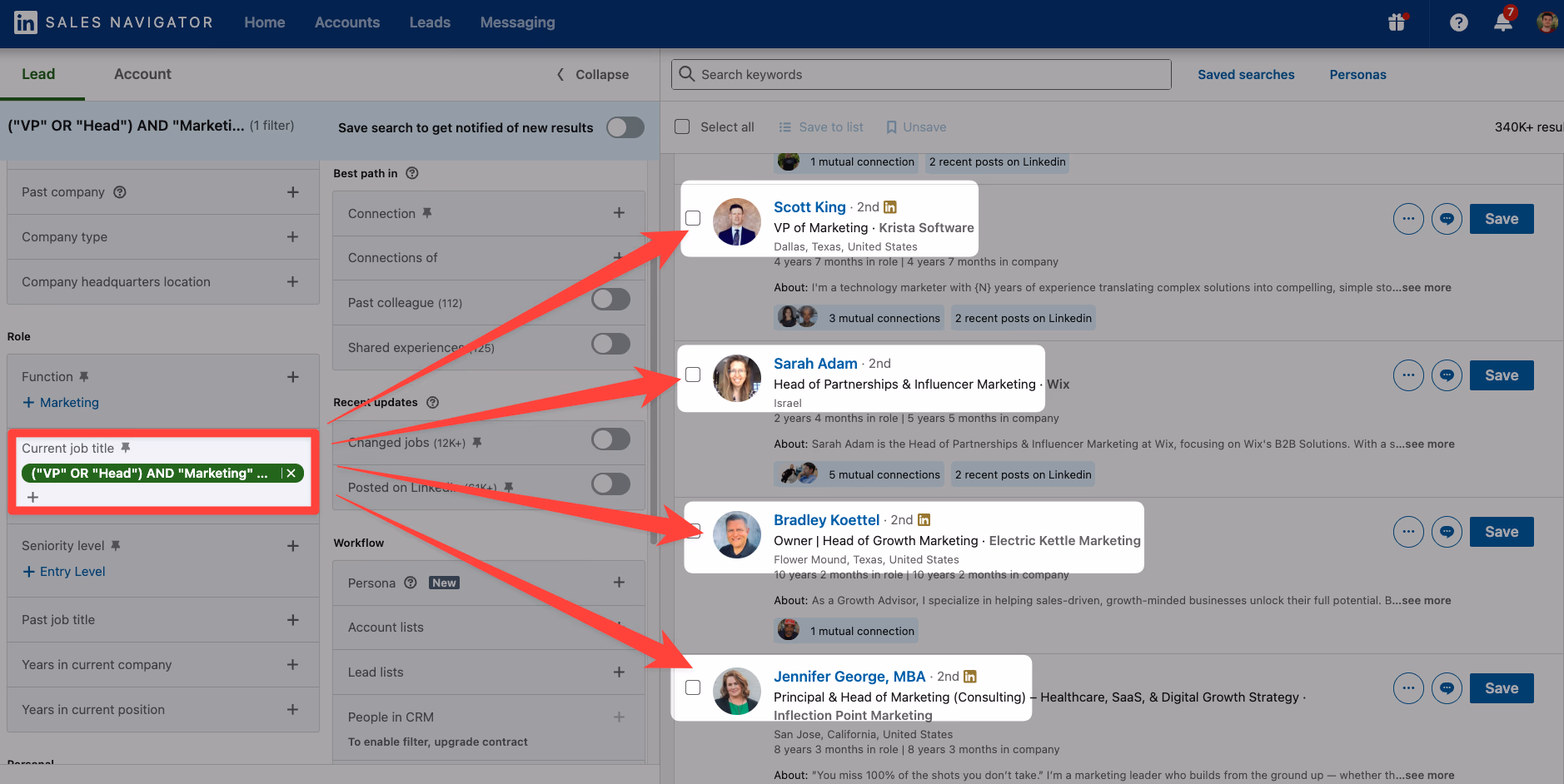Click the pin icon beside Seniority level
The image size is (1564, 784).
pyautogui.click(x=116, y=546)
